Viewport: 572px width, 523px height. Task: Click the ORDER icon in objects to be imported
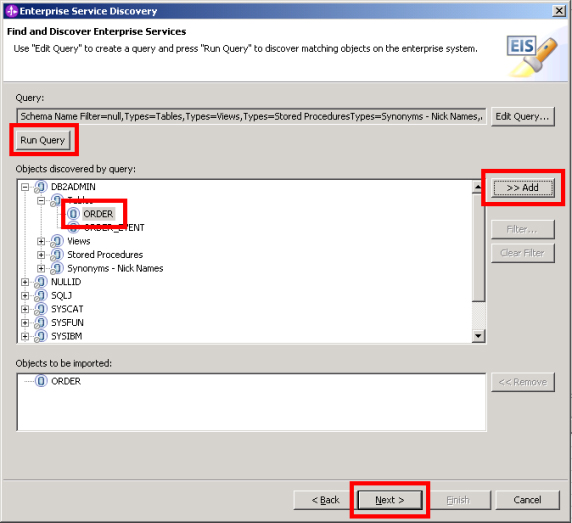(41, 381)
